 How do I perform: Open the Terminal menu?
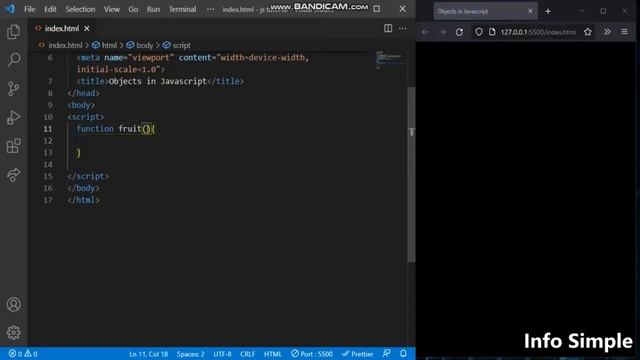(182, 9)
